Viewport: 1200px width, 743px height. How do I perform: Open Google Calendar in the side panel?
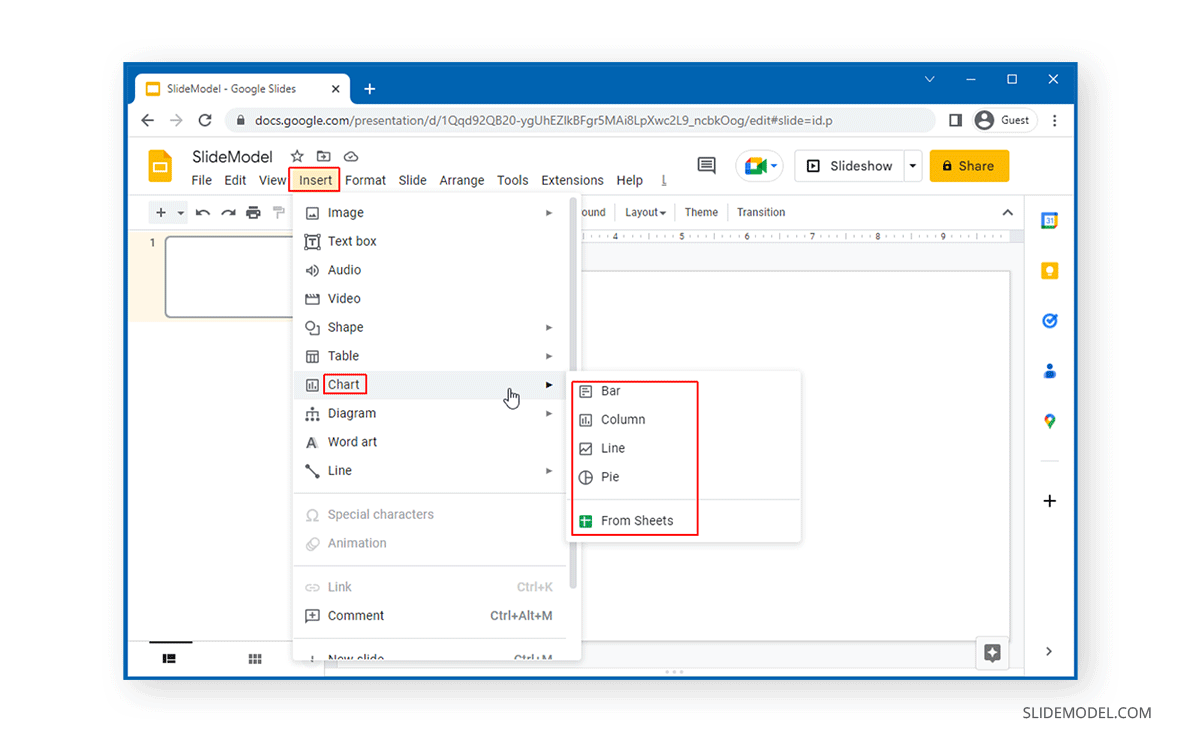pos(1048,219)
